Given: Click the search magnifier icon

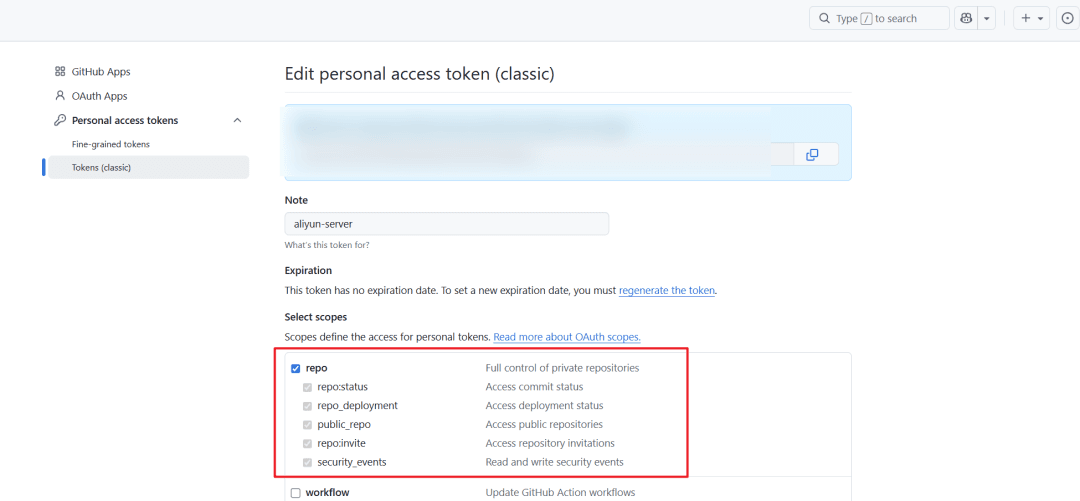Looking at the screenshot, I should tap(824, 18).
